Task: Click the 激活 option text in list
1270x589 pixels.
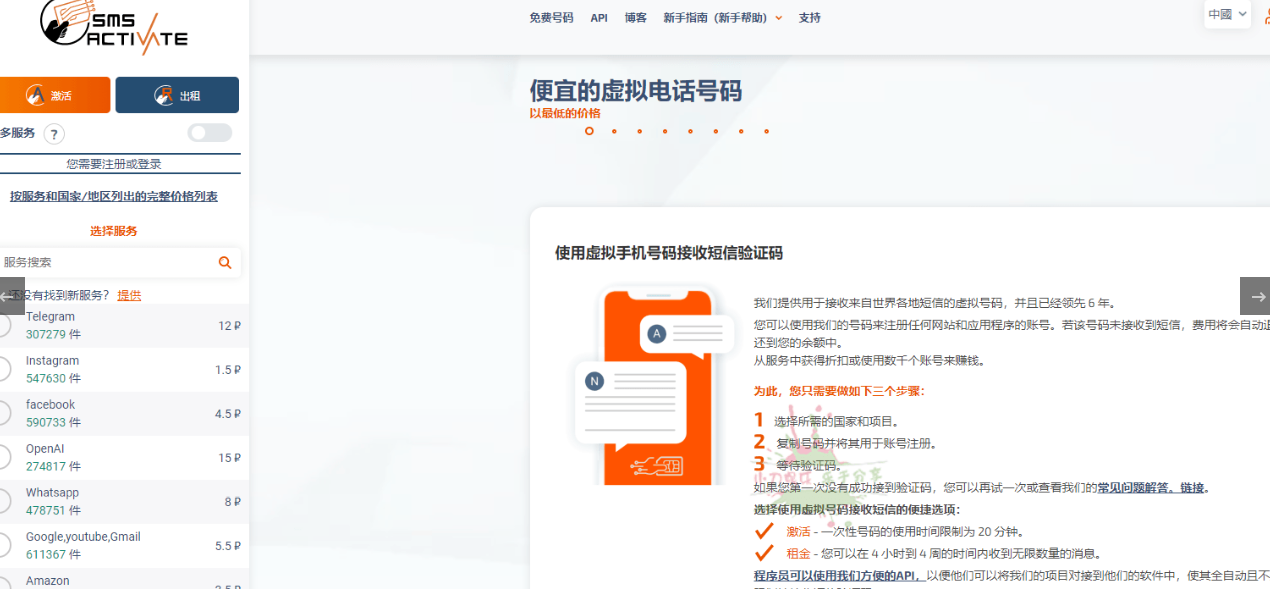Action: (798, 532)
